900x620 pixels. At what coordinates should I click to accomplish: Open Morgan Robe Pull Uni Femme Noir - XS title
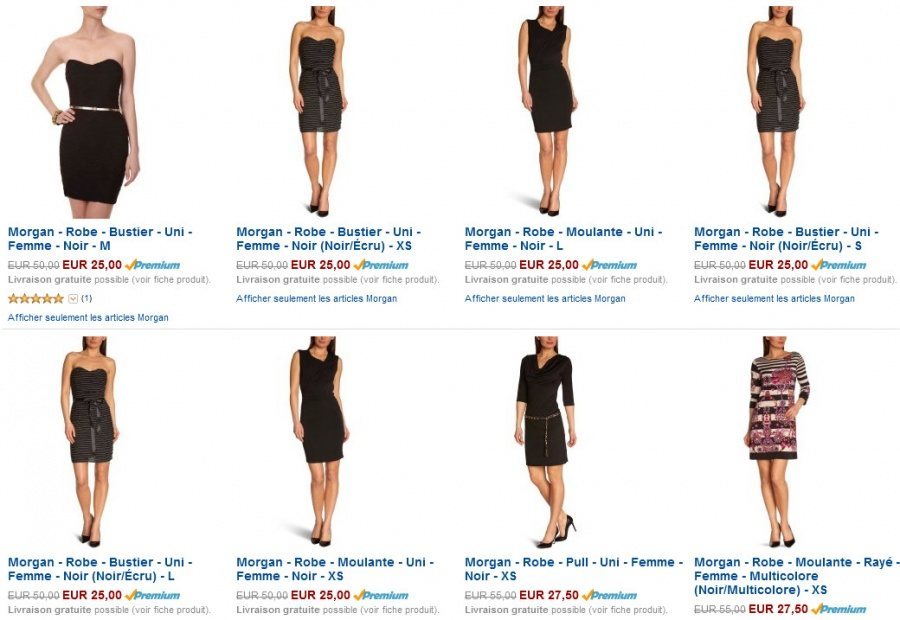[574, 569]
